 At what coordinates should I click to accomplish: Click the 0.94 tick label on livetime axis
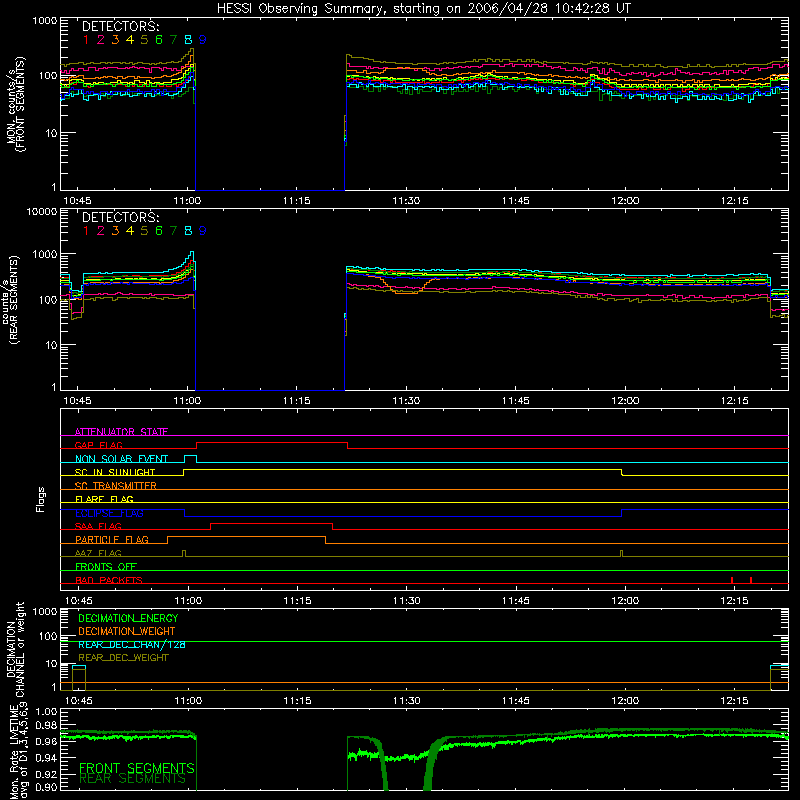[x=46, y=758]
